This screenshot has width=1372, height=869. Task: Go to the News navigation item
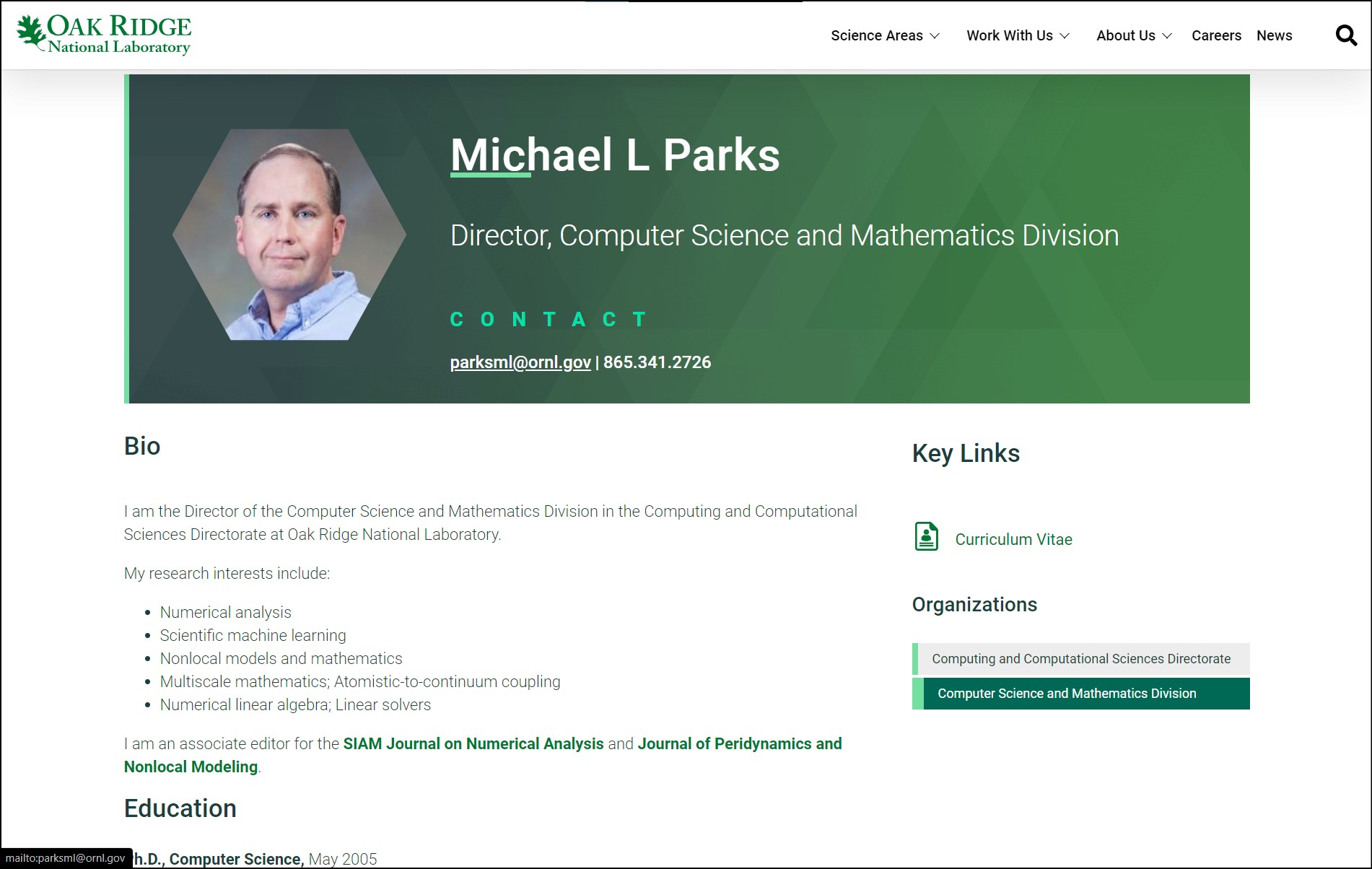pyautogui.click(x=1274, y=35)
